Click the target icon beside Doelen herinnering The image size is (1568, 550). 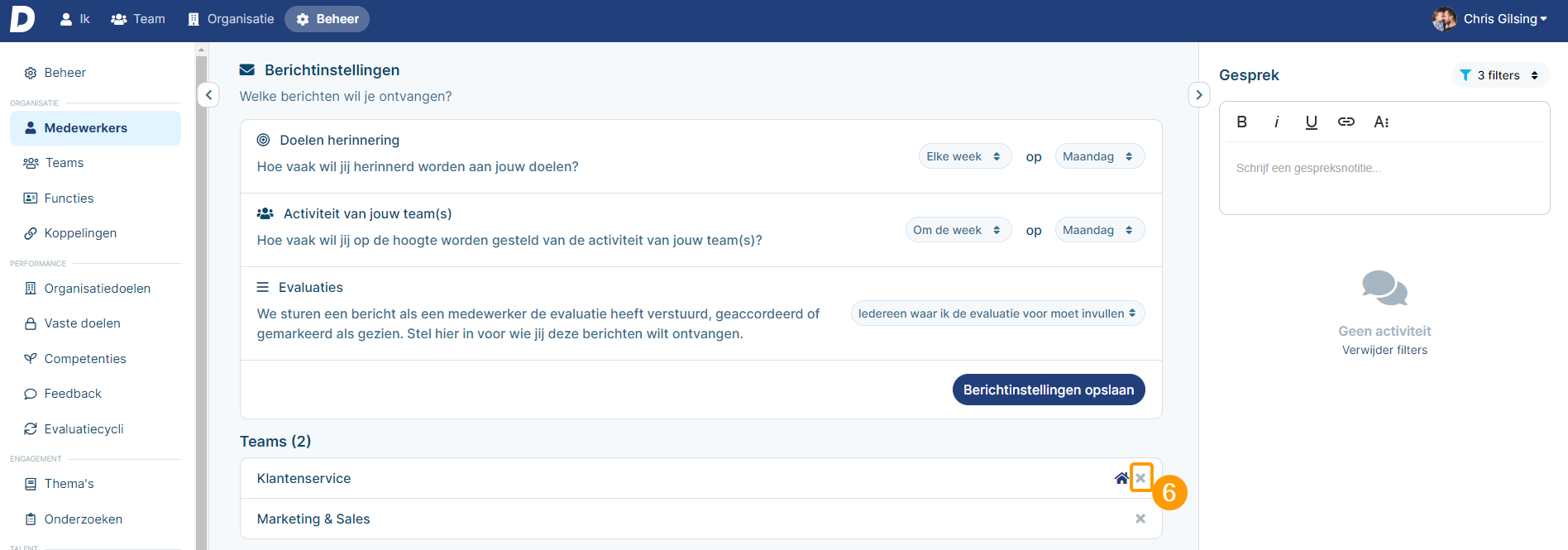coord(264,140)
